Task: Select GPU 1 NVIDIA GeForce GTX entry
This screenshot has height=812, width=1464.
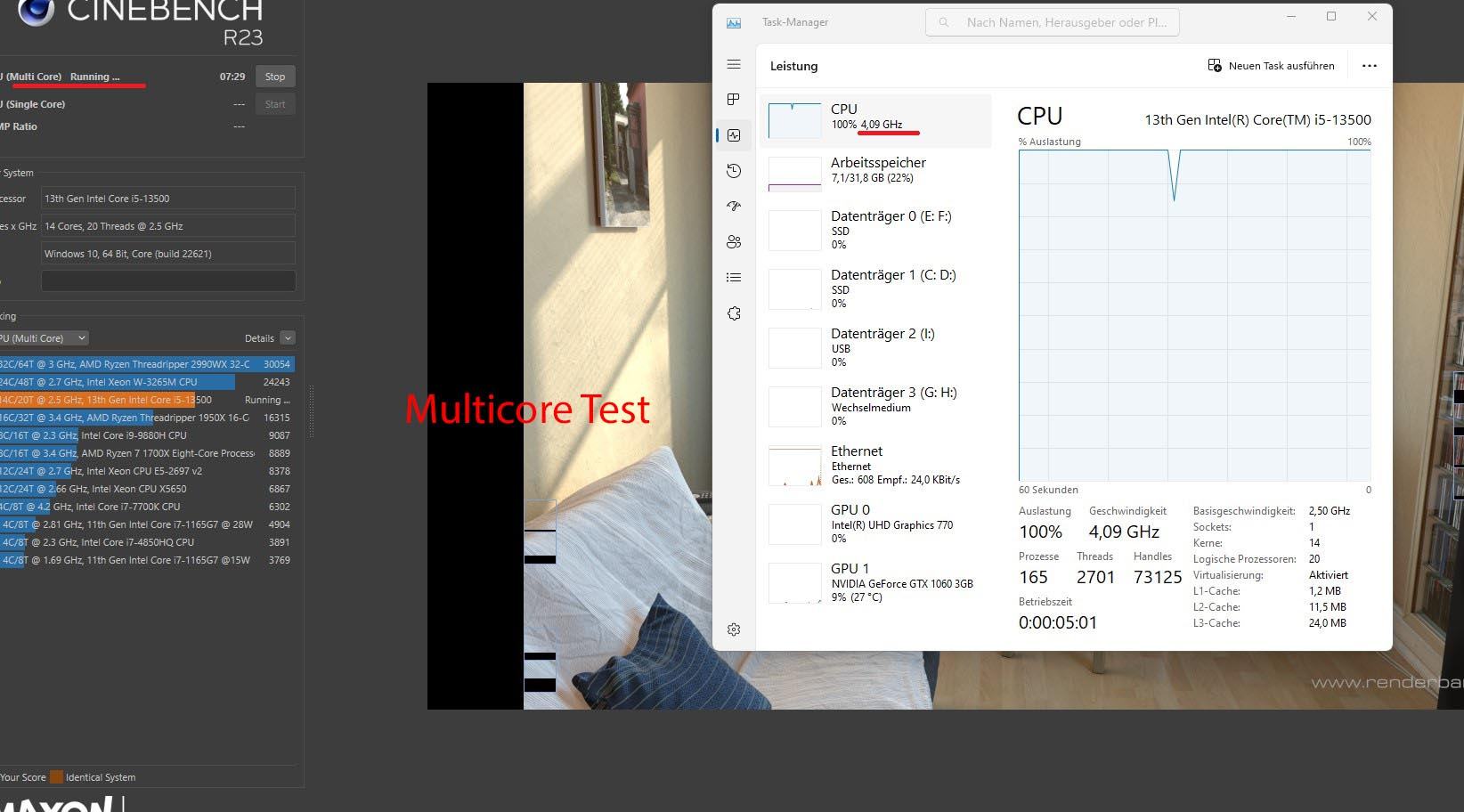Action: pos(876,582)
